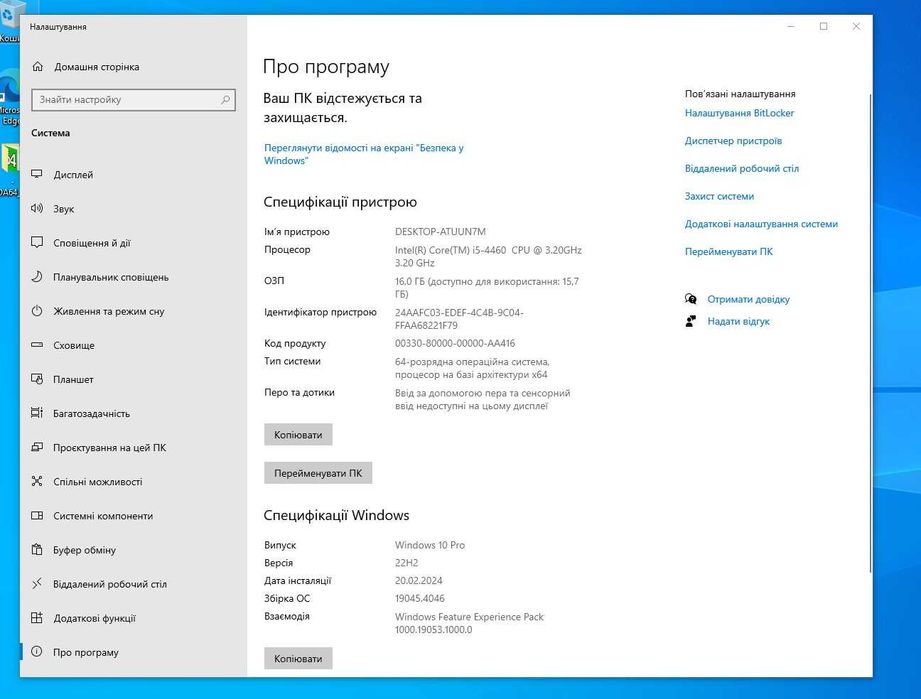Click the Remote Desktop icon in sidebar

[x=37, y=583]
